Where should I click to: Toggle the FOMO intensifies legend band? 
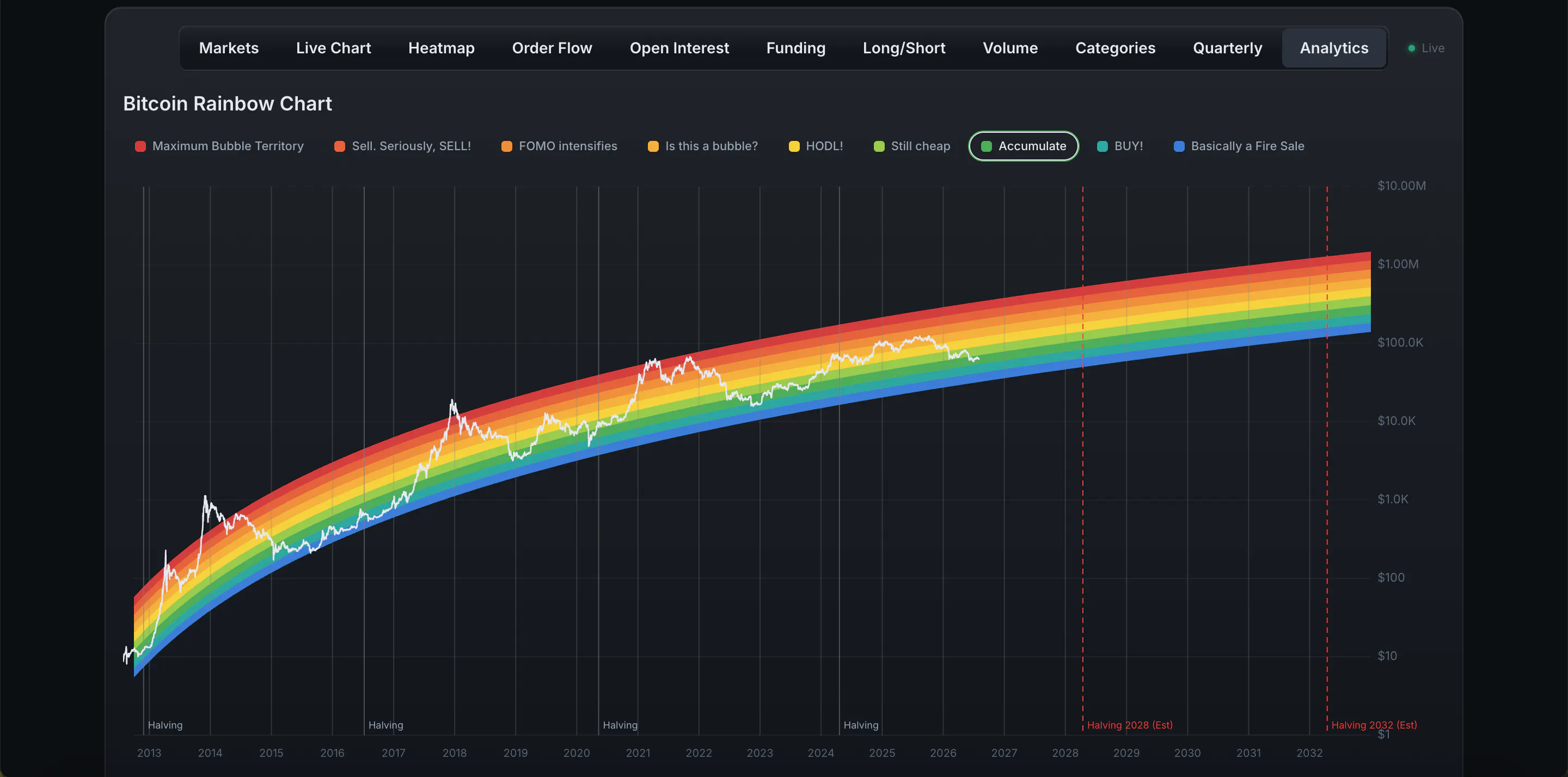pos(559,146)
